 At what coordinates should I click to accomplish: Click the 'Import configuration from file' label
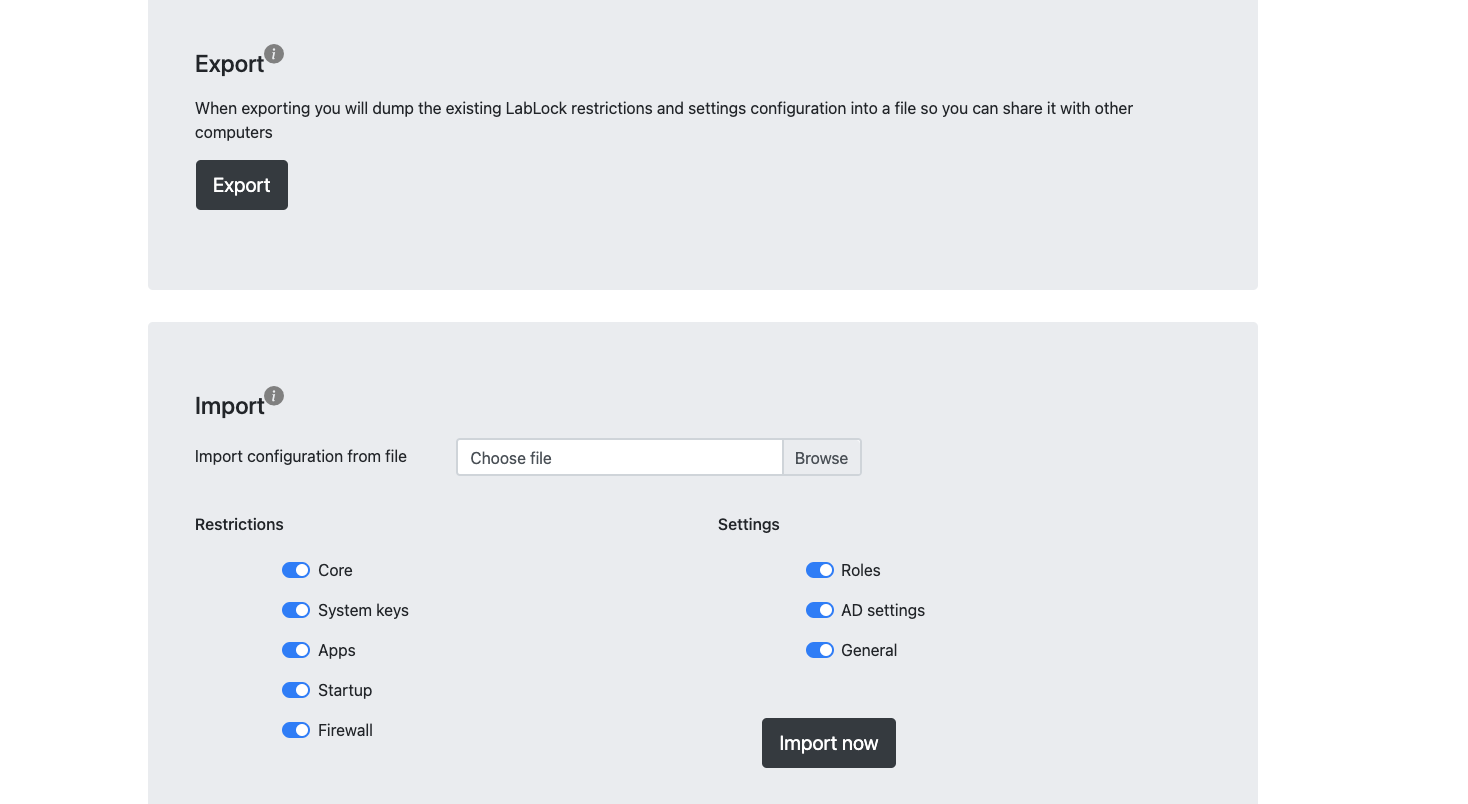tap(301, 456)
